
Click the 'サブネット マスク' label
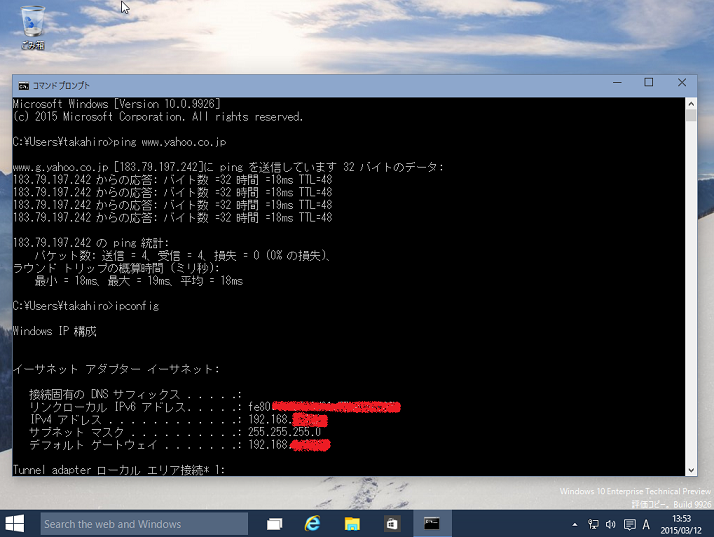tap(76, 432)
